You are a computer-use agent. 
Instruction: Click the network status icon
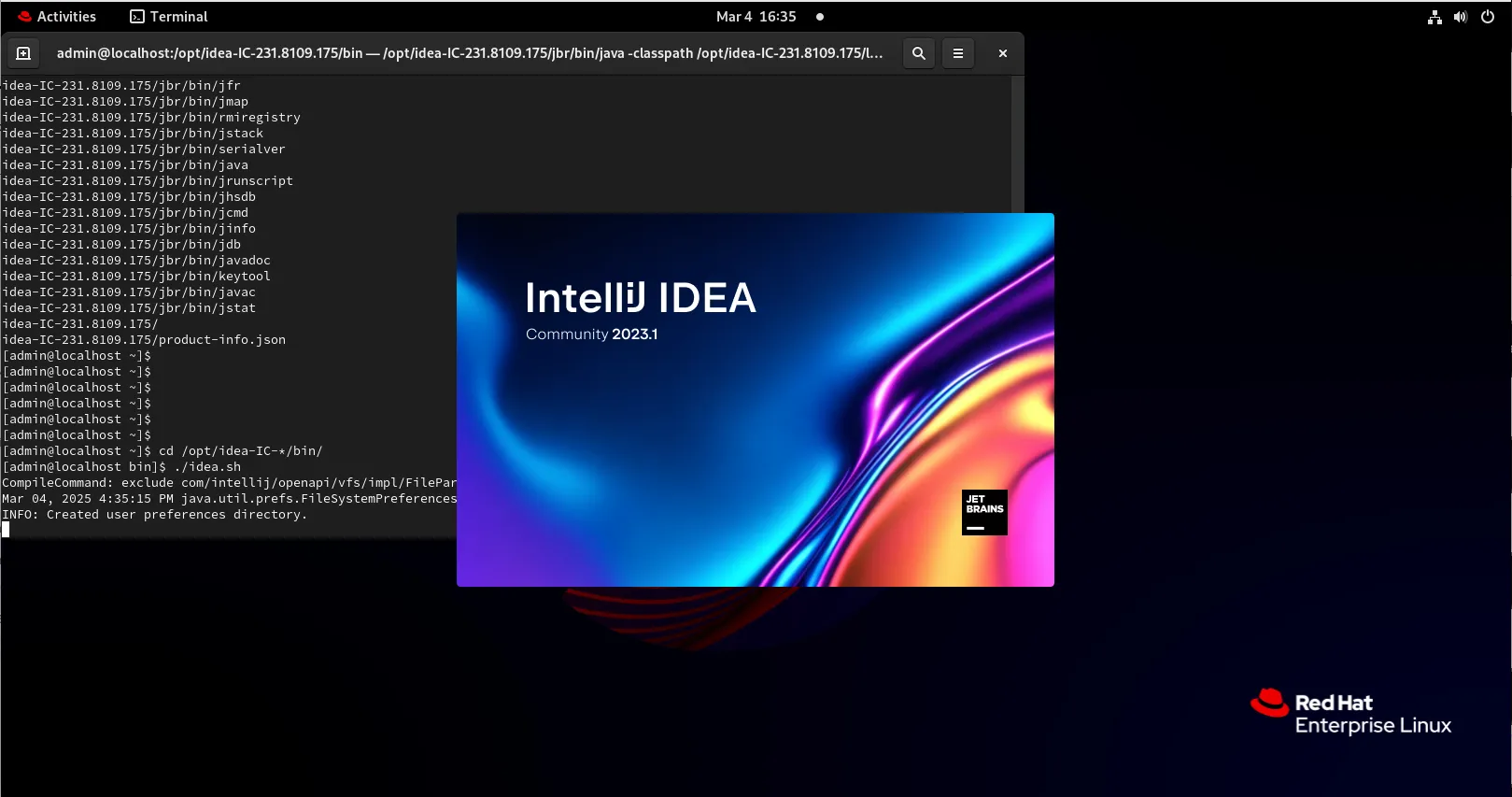(x=1434, y=16)
